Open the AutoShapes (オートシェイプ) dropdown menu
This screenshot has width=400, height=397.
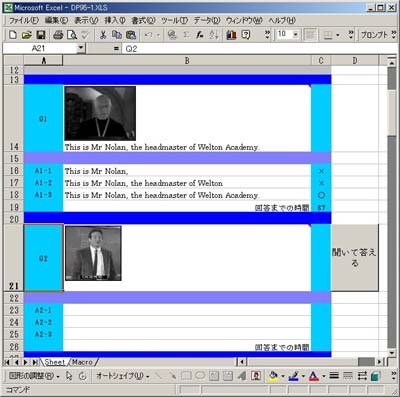pos(122,376)
